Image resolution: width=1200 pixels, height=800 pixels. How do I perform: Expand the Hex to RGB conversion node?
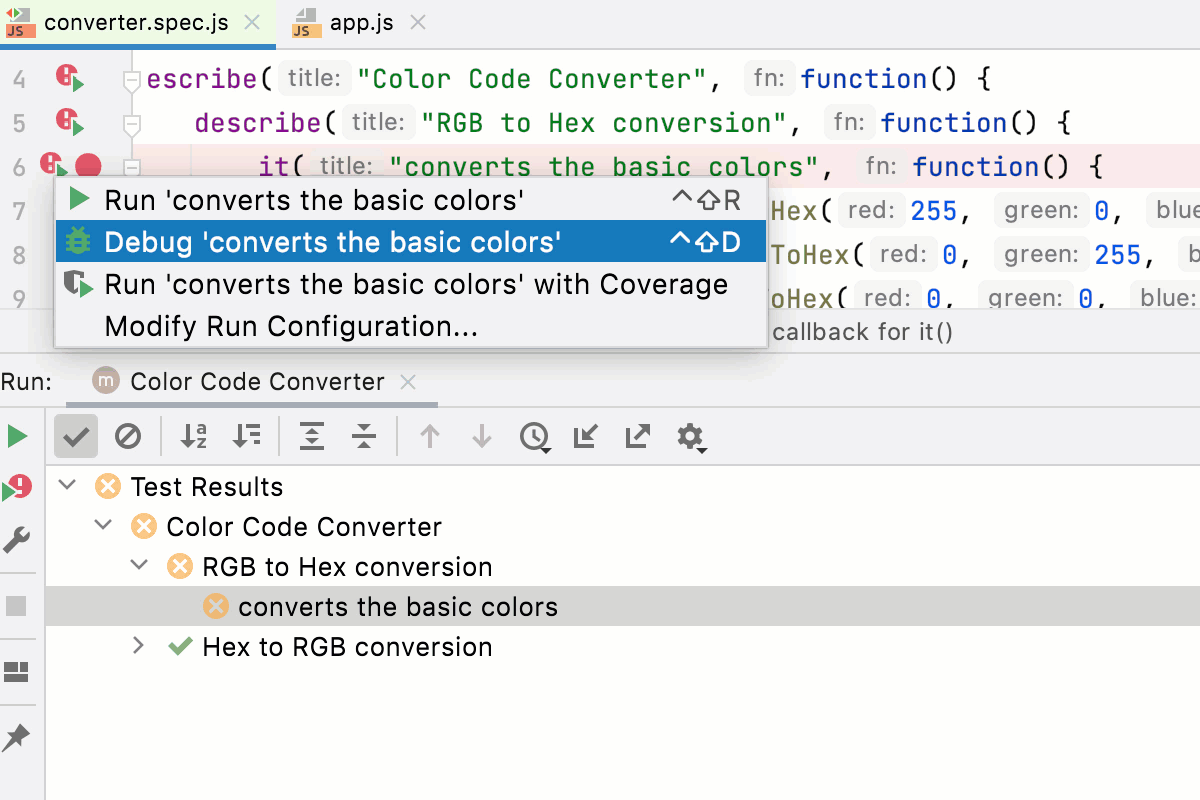tap(140, 646)
